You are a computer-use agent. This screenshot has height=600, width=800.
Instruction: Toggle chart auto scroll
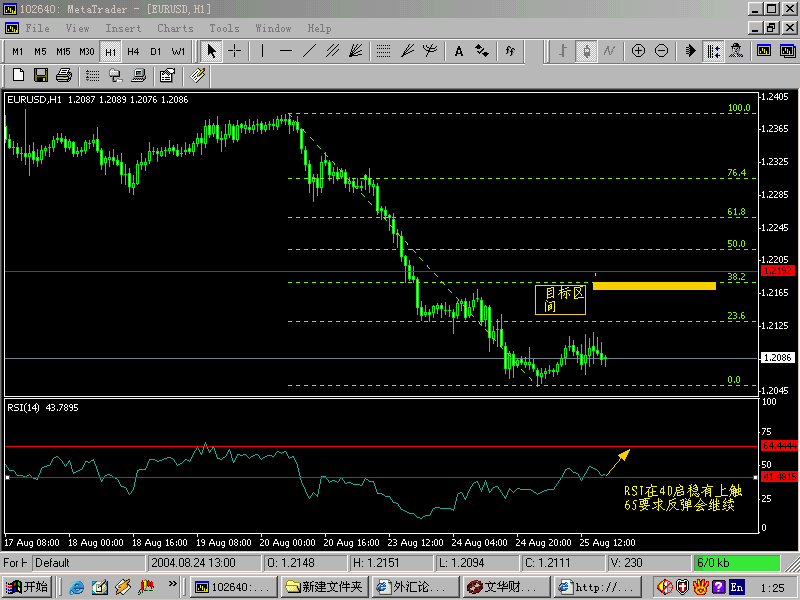(x=690, y=51)
